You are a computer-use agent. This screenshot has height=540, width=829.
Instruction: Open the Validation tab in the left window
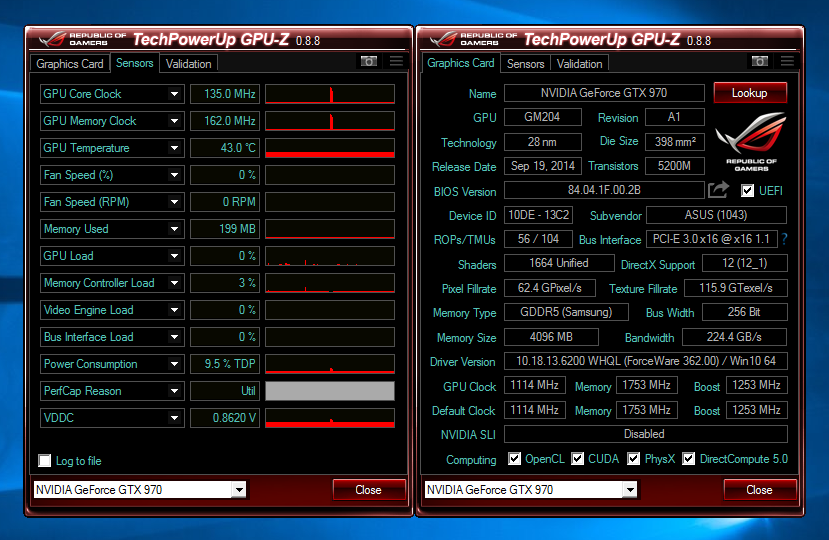188,63
